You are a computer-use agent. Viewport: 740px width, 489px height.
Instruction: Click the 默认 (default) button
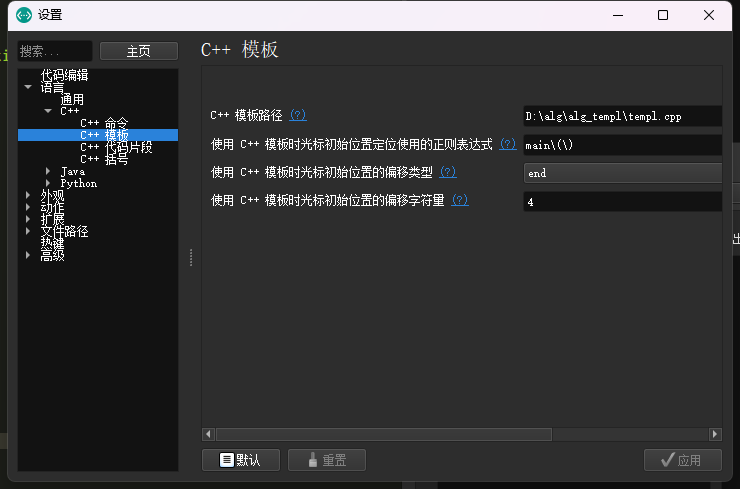240,460
